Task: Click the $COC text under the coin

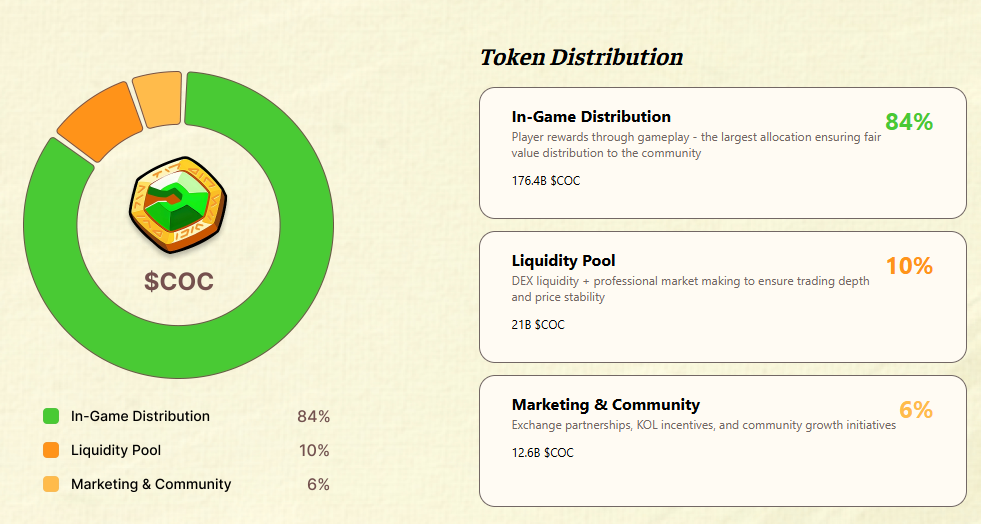Action: [x=178, y=282]
